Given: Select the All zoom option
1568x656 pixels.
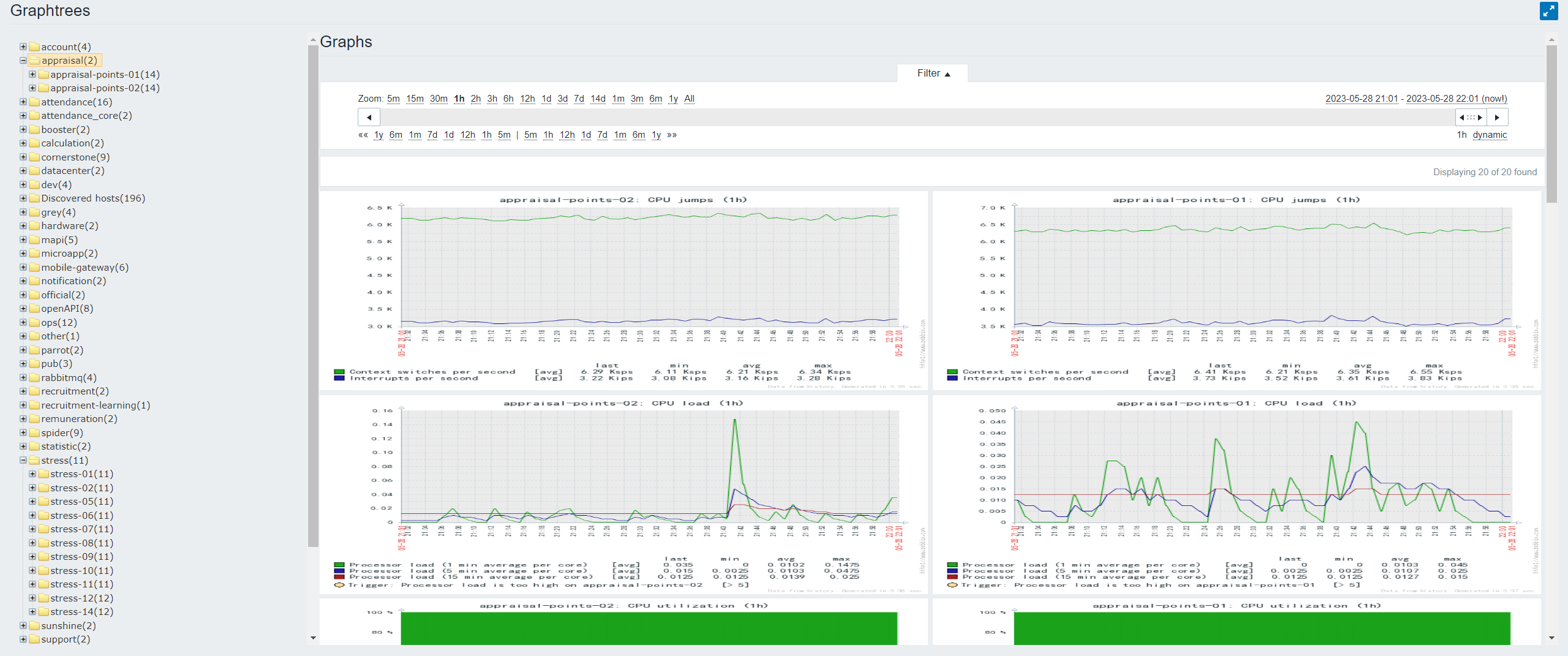Looking at the screenshot, I should [689, 99].
